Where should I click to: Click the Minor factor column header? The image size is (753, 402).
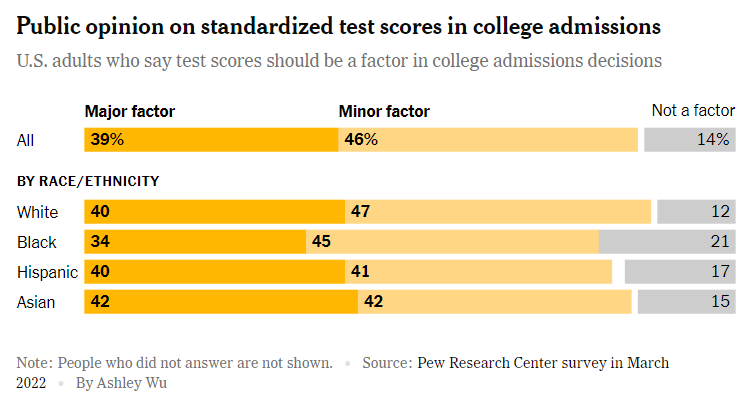click(x=384, y=111)
